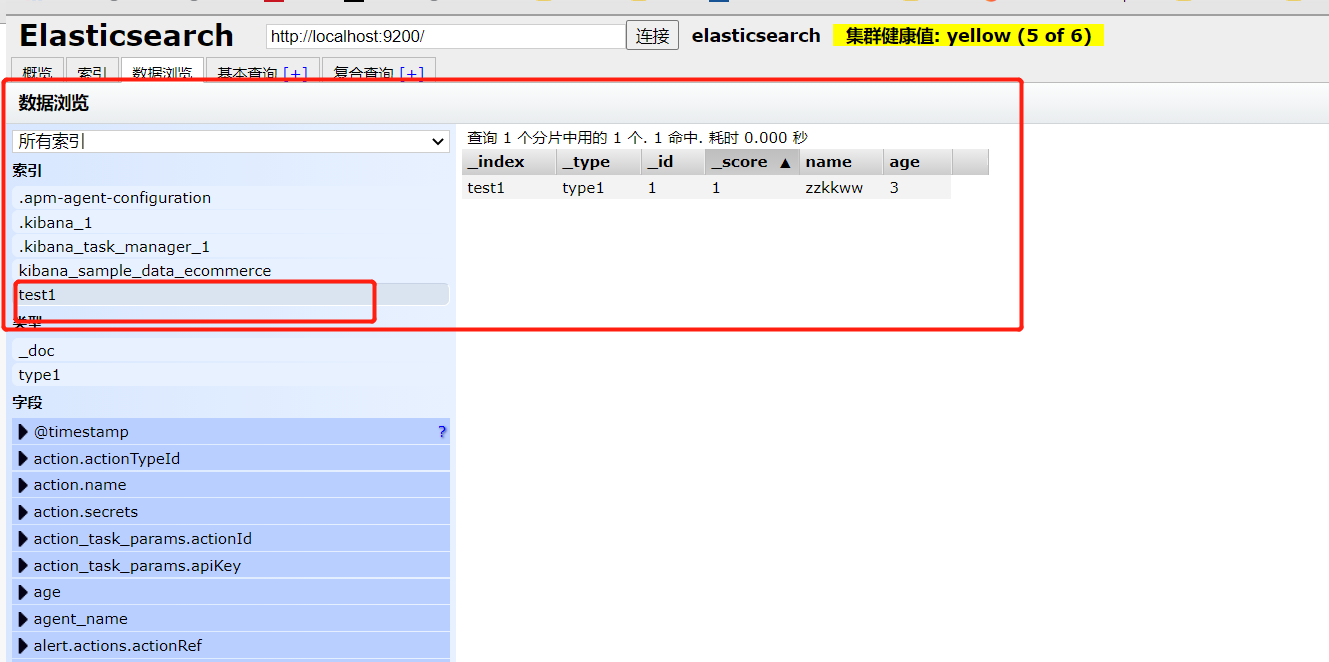The image size is (1329, 662).
Task: Click the age value 3 cell
Action: tap(917, 188)
